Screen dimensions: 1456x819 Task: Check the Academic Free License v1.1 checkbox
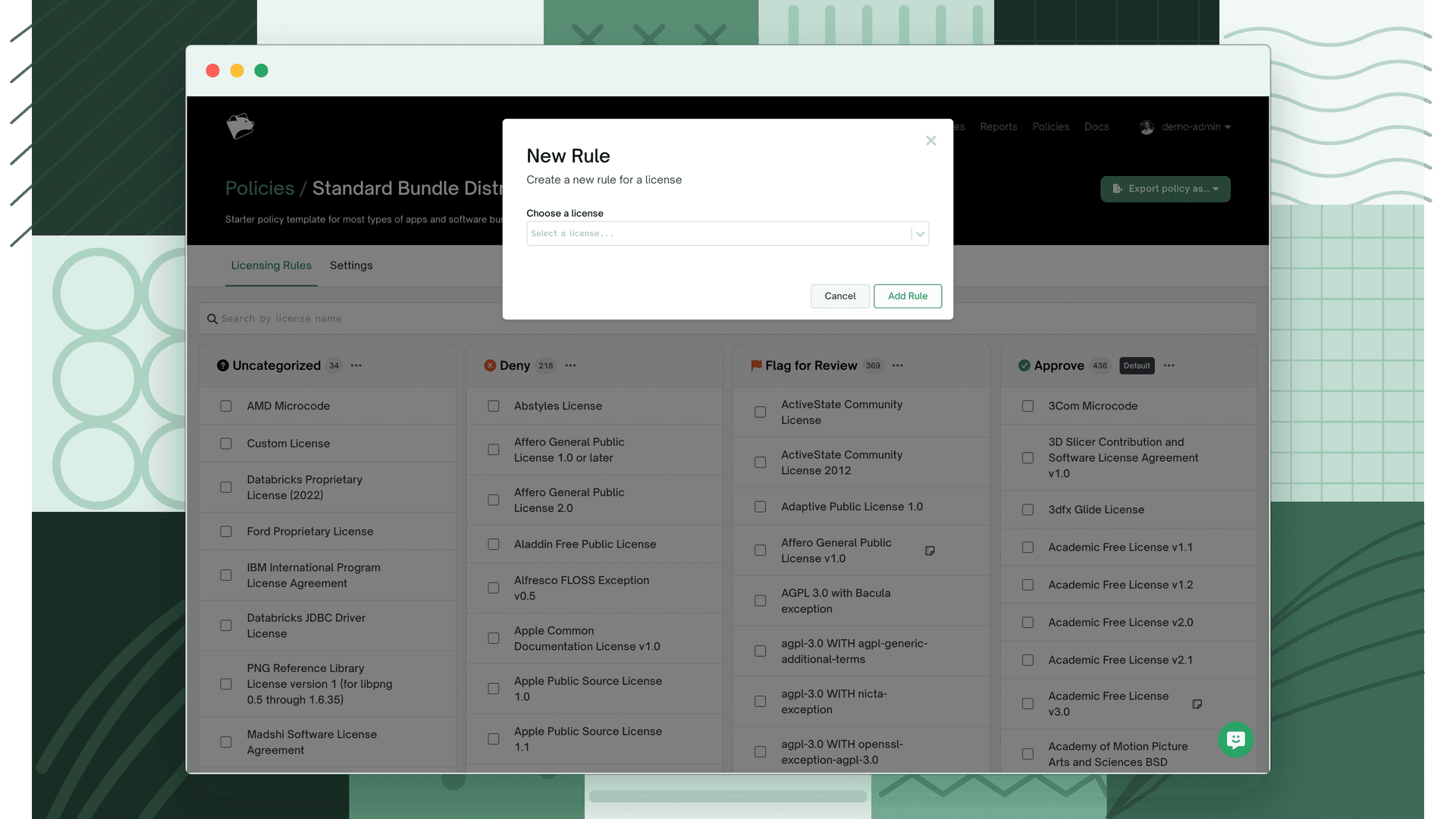[1028, 548]
